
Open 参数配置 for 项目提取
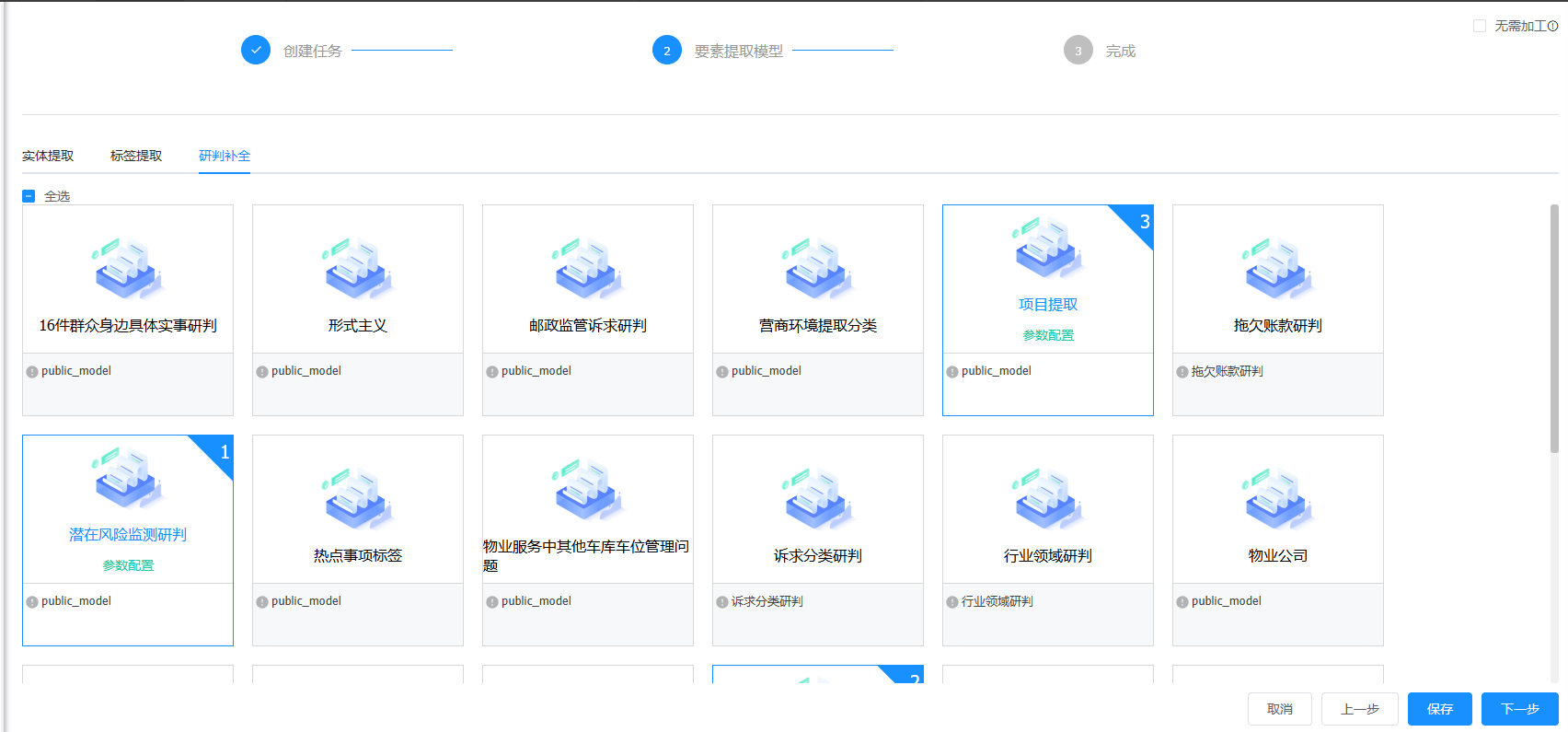click(x=1048, y=335)
